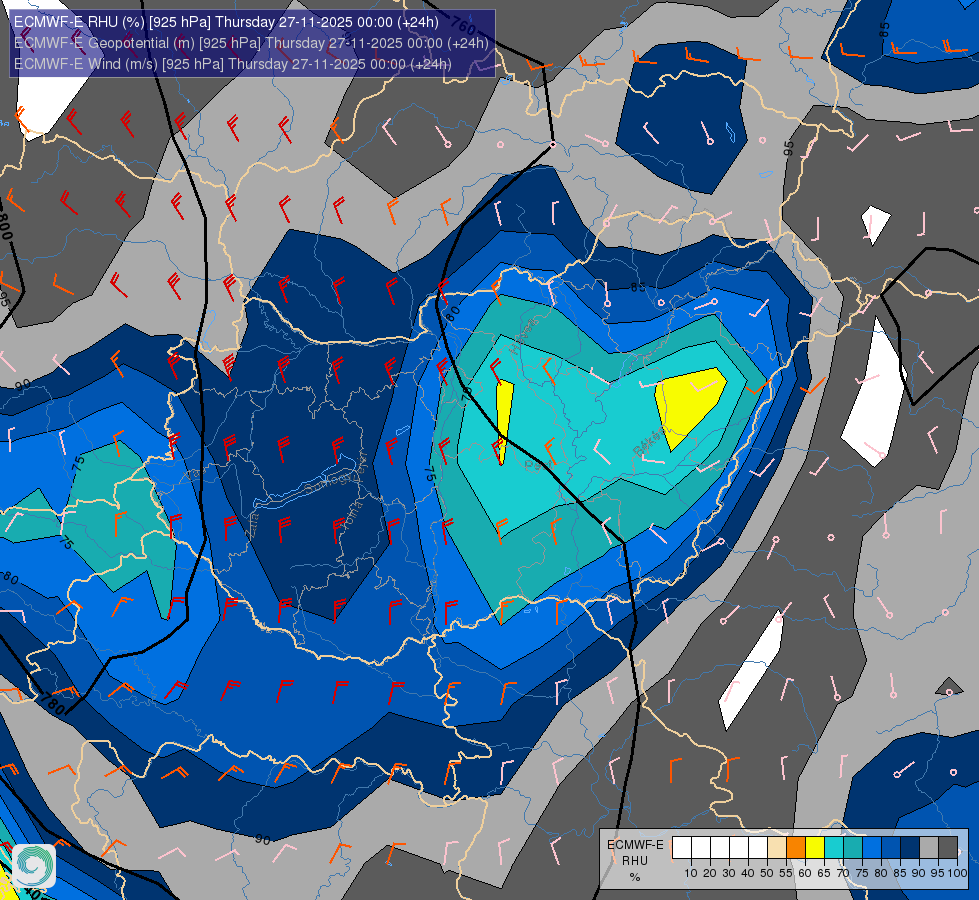Click the 780 geopotential contour label
This screenshot has height=900, width=979.
52,704
